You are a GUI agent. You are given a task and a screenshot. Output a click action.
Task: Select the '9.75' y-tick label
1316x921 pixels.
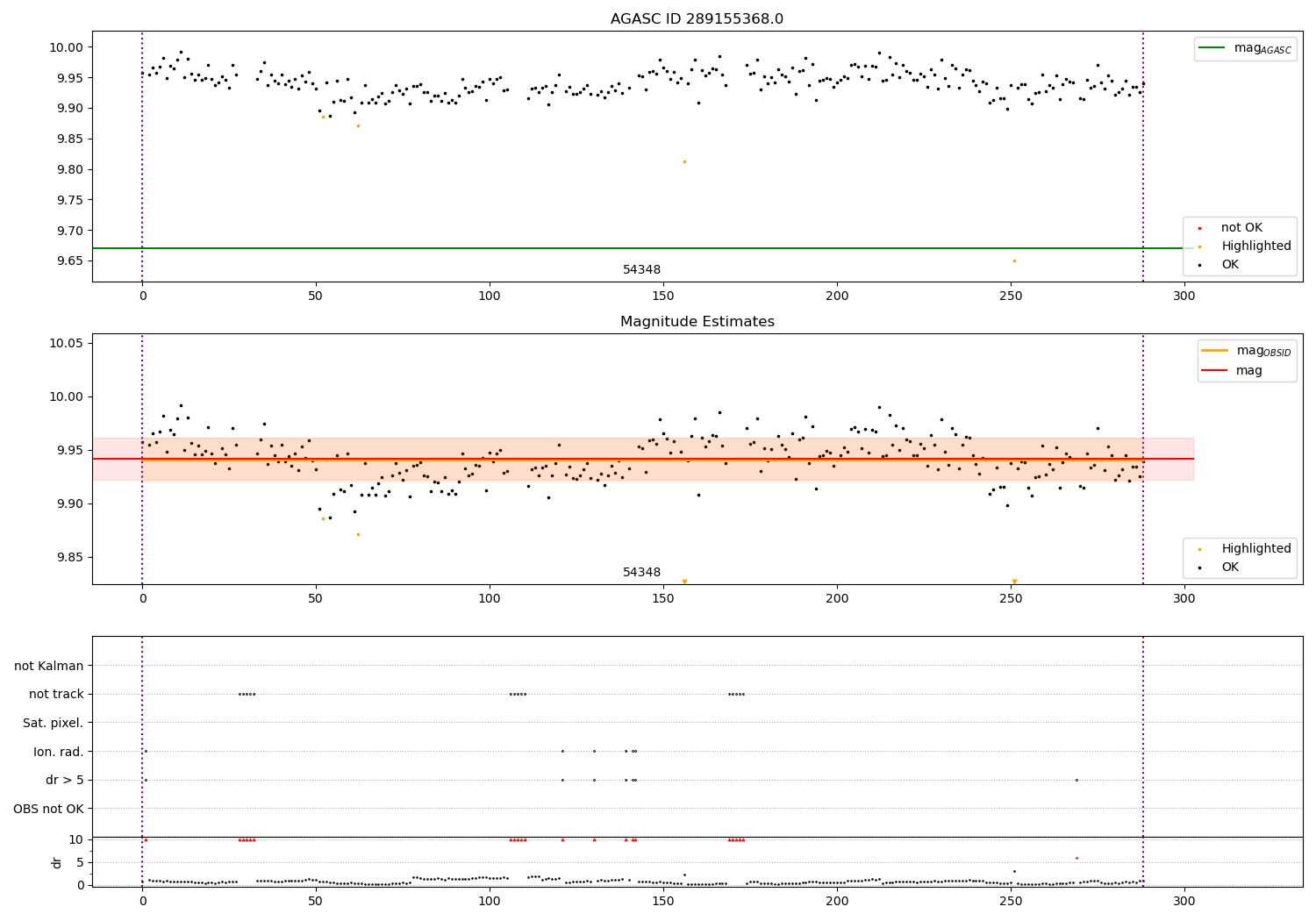coord(70,200)
